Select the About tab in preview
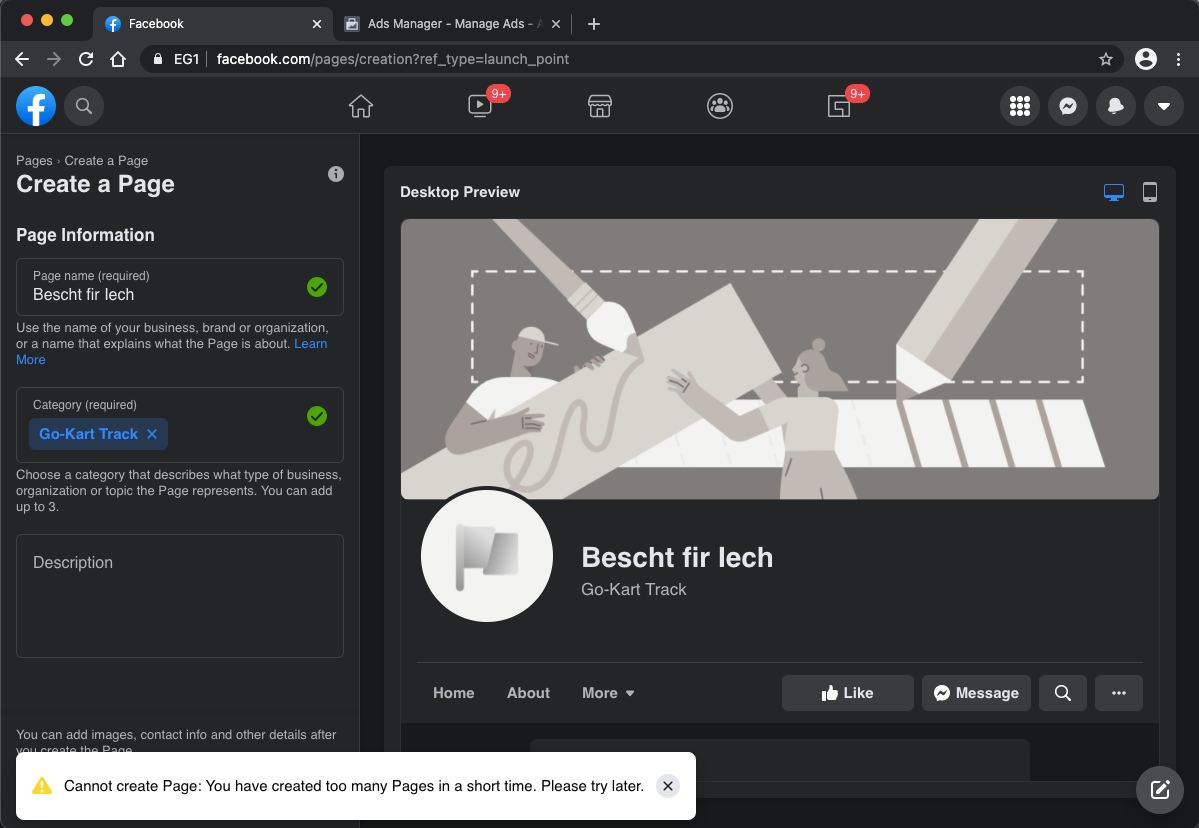The height and width of the screenshot is (828, 1199). 528,693
